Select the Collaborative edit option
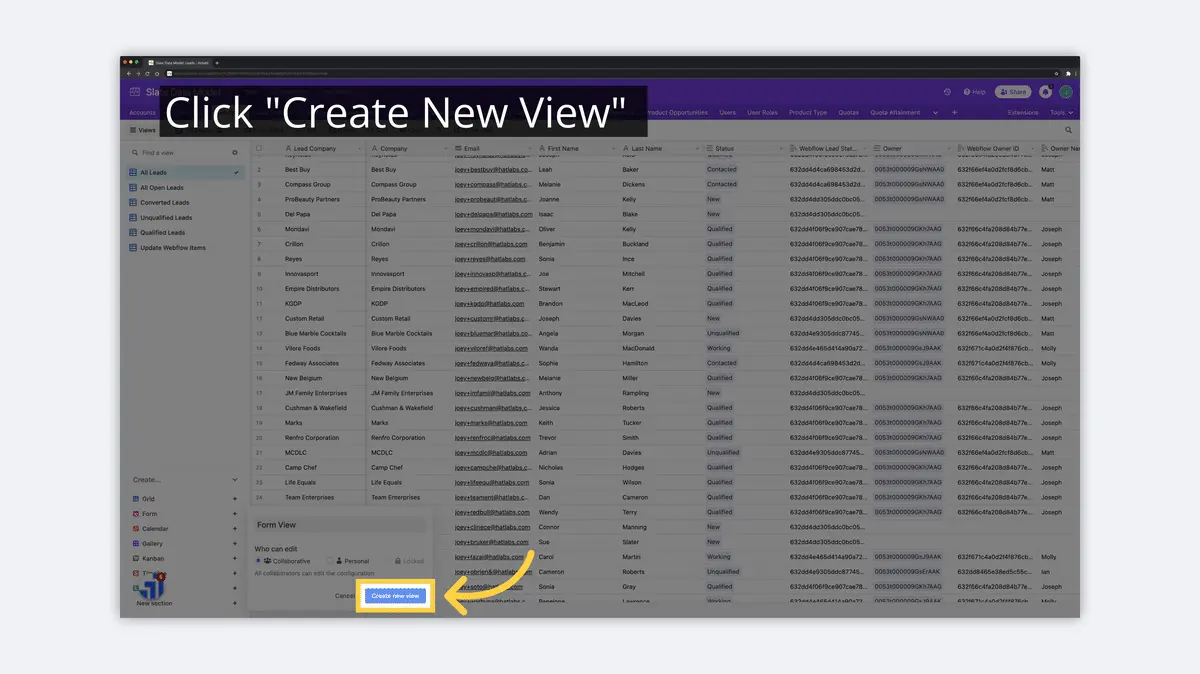This screenshot has height=674, width=1200. [284, 561]
